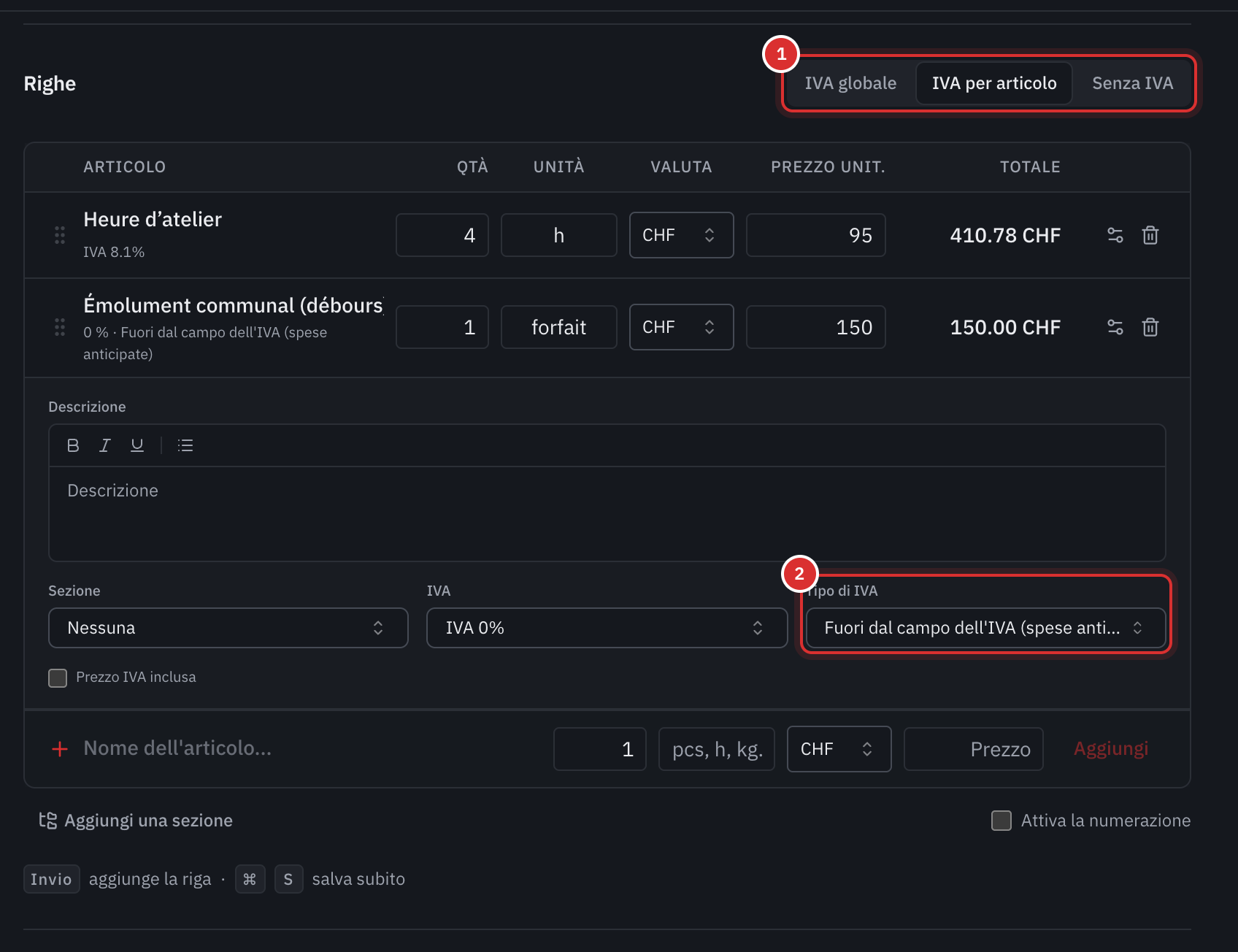Click the Prezzo input field
1238x952 pixels.
[973, 749]
